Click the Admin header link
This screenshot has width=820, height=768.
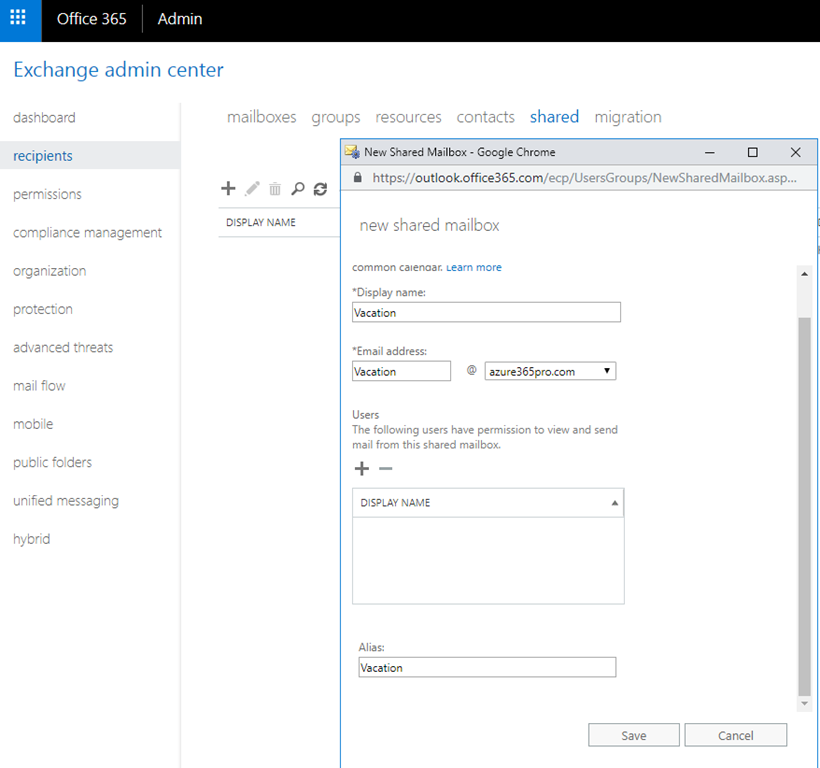tap(180, 19)
